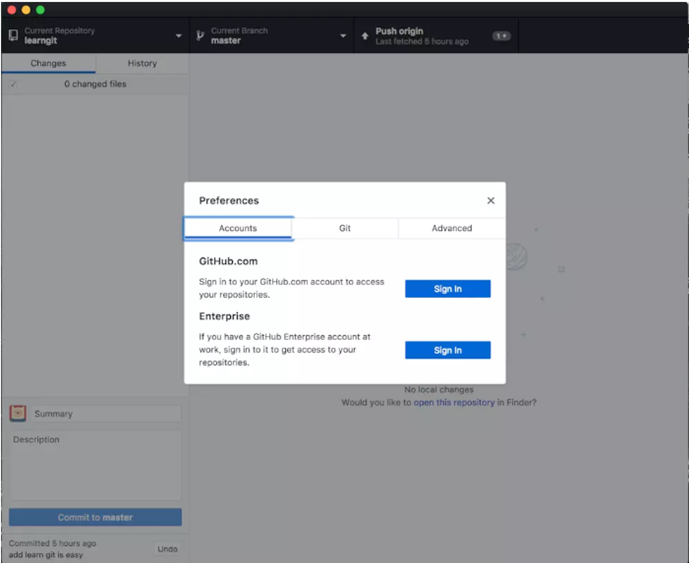689x563 pixels.
Task: Expand the Current Branch master dropdown
Action: 272,36
